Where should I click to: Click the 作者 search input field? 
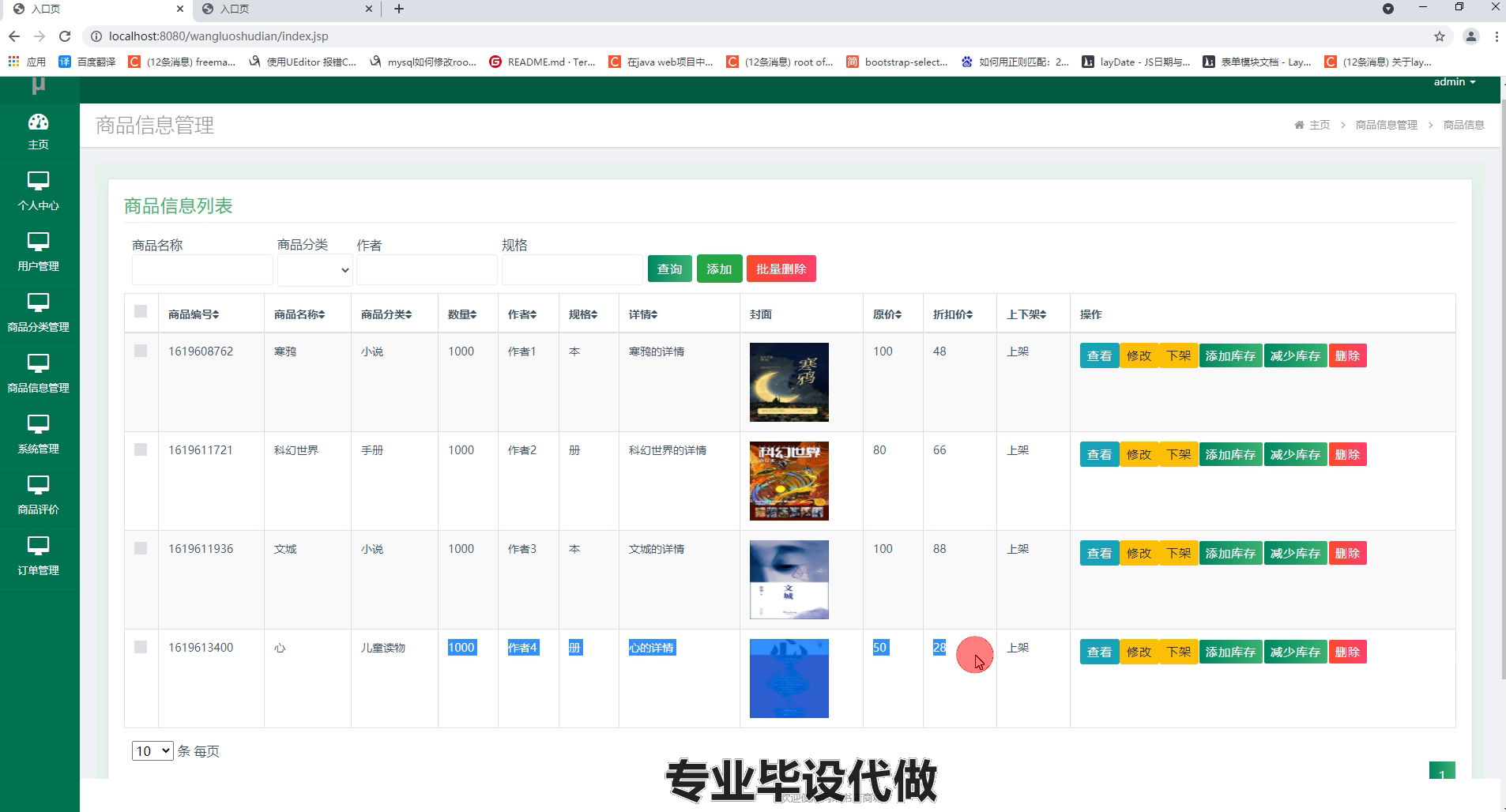pyautogui.click(x=427, y=270)
